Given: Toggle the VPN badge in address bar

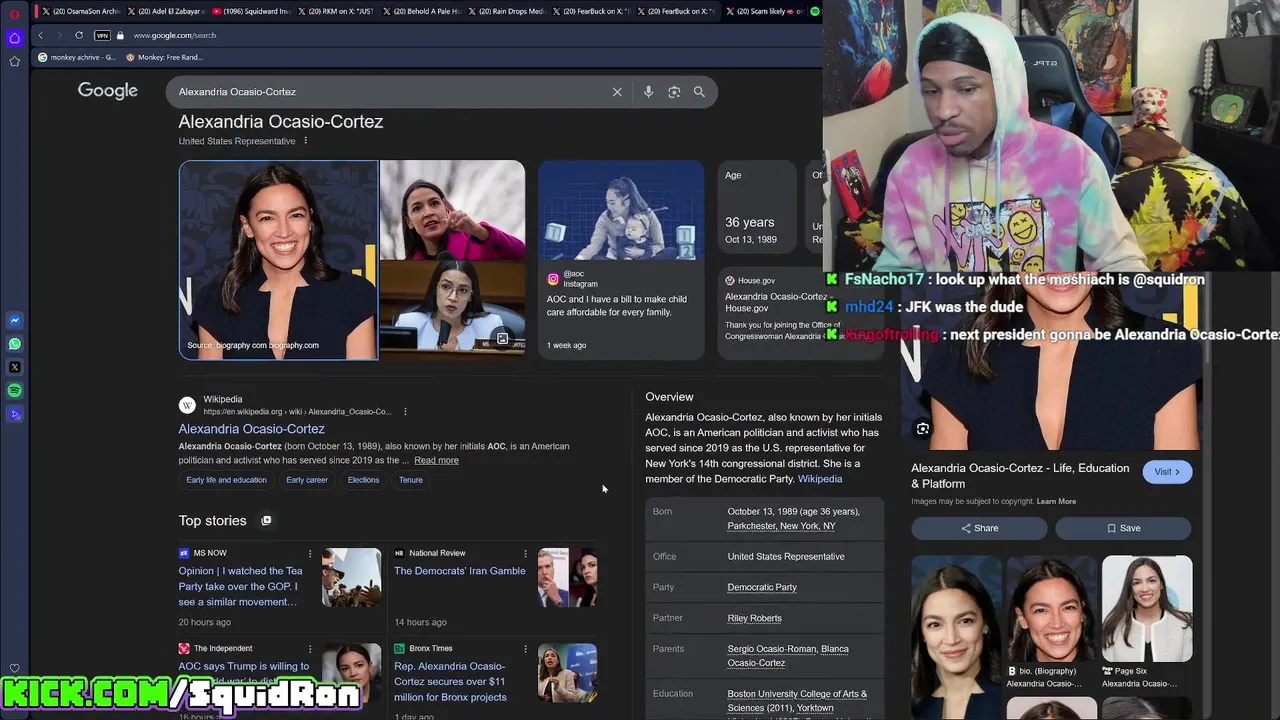Looking at the screenshot, I should pos(102,35).
